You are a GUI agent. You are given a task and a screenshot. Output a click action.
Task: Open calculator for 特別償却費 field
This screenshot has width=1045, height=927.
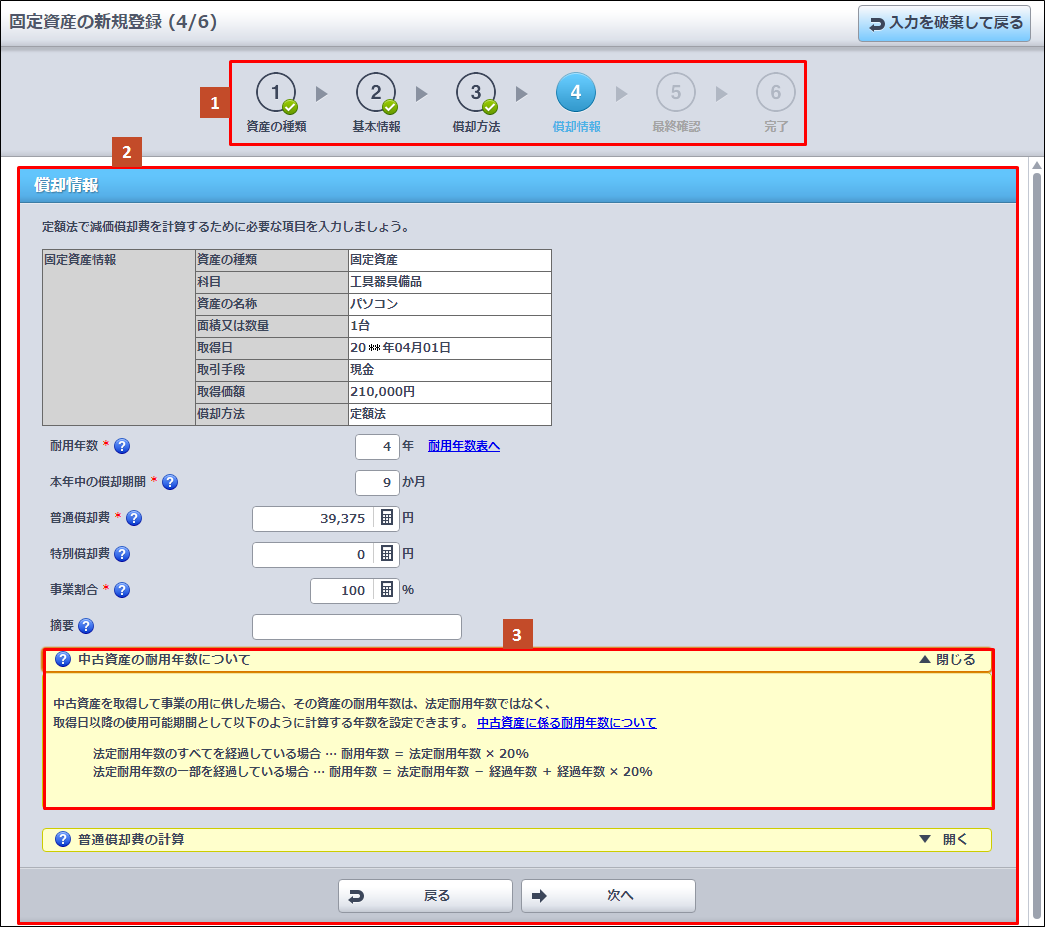(x=386, y=554)
